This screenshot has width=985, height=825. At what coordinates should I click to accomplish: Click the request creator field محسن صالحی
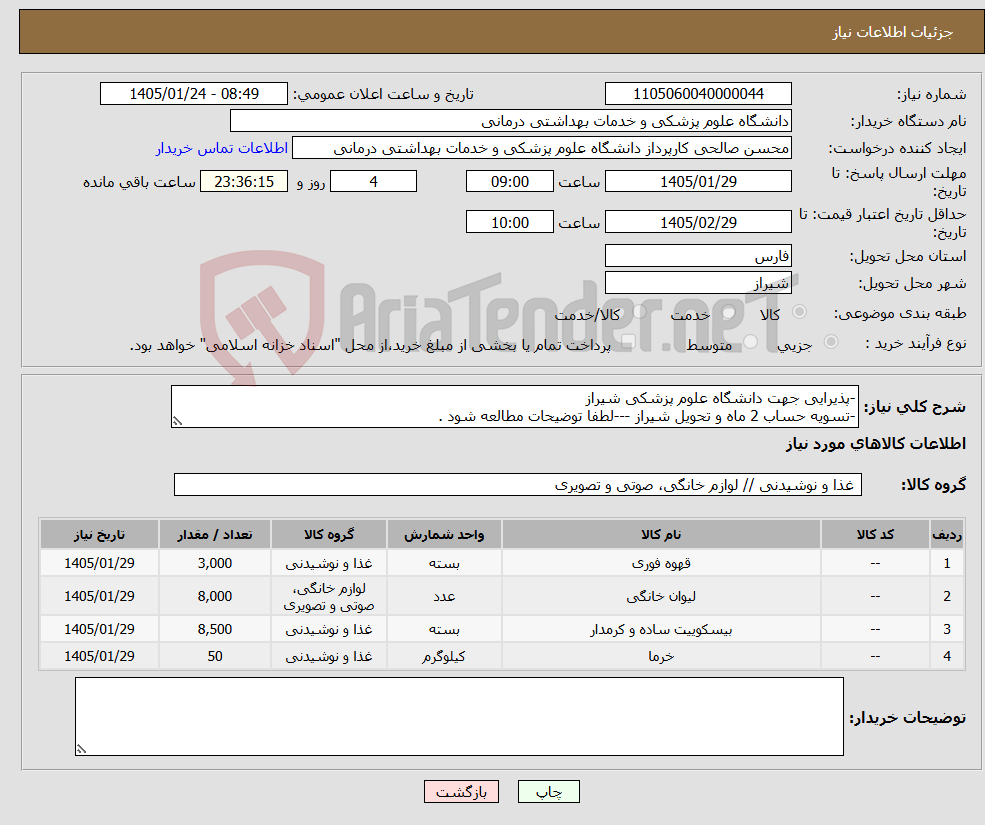[x=541, y=148]
